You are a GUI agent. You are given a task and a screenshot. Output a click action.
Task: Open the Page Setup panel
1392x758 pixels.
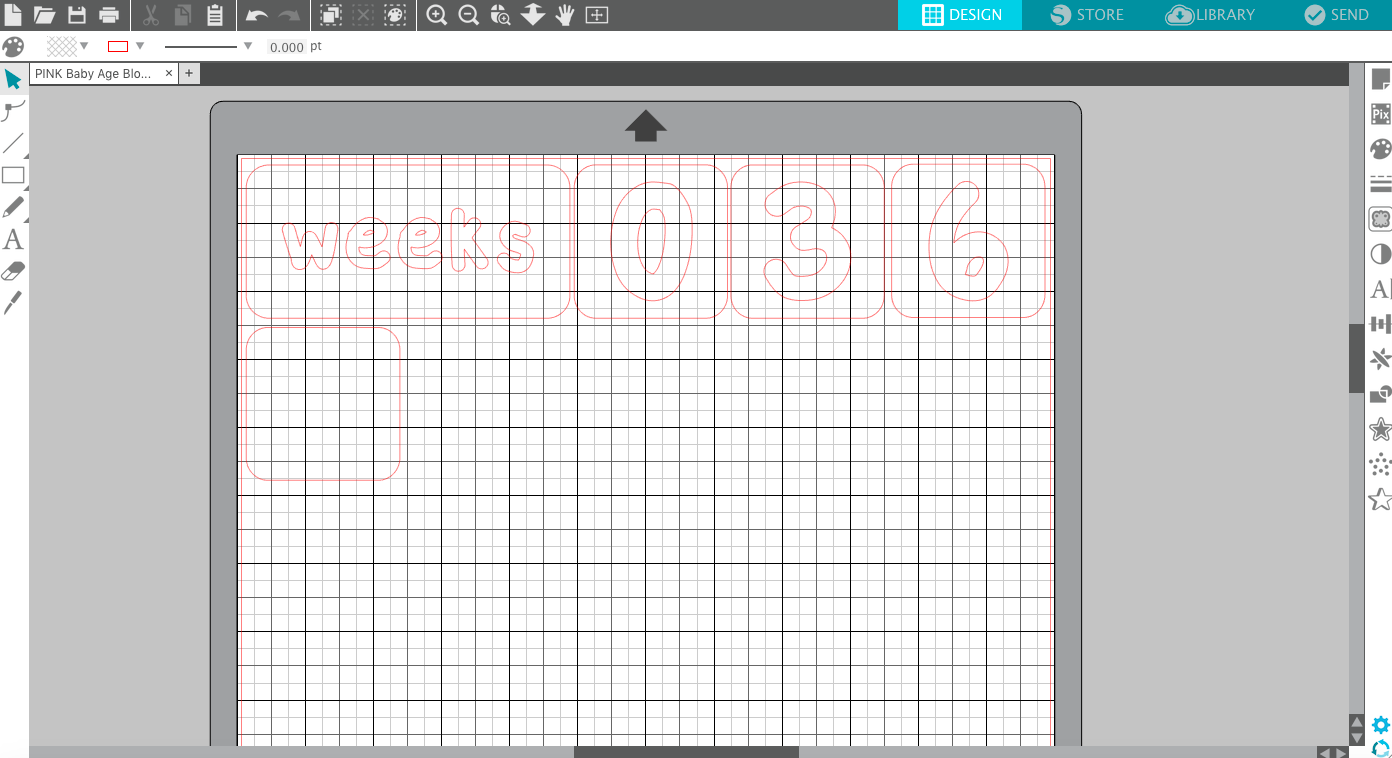pyautogui.click(x=1381, y=79)
